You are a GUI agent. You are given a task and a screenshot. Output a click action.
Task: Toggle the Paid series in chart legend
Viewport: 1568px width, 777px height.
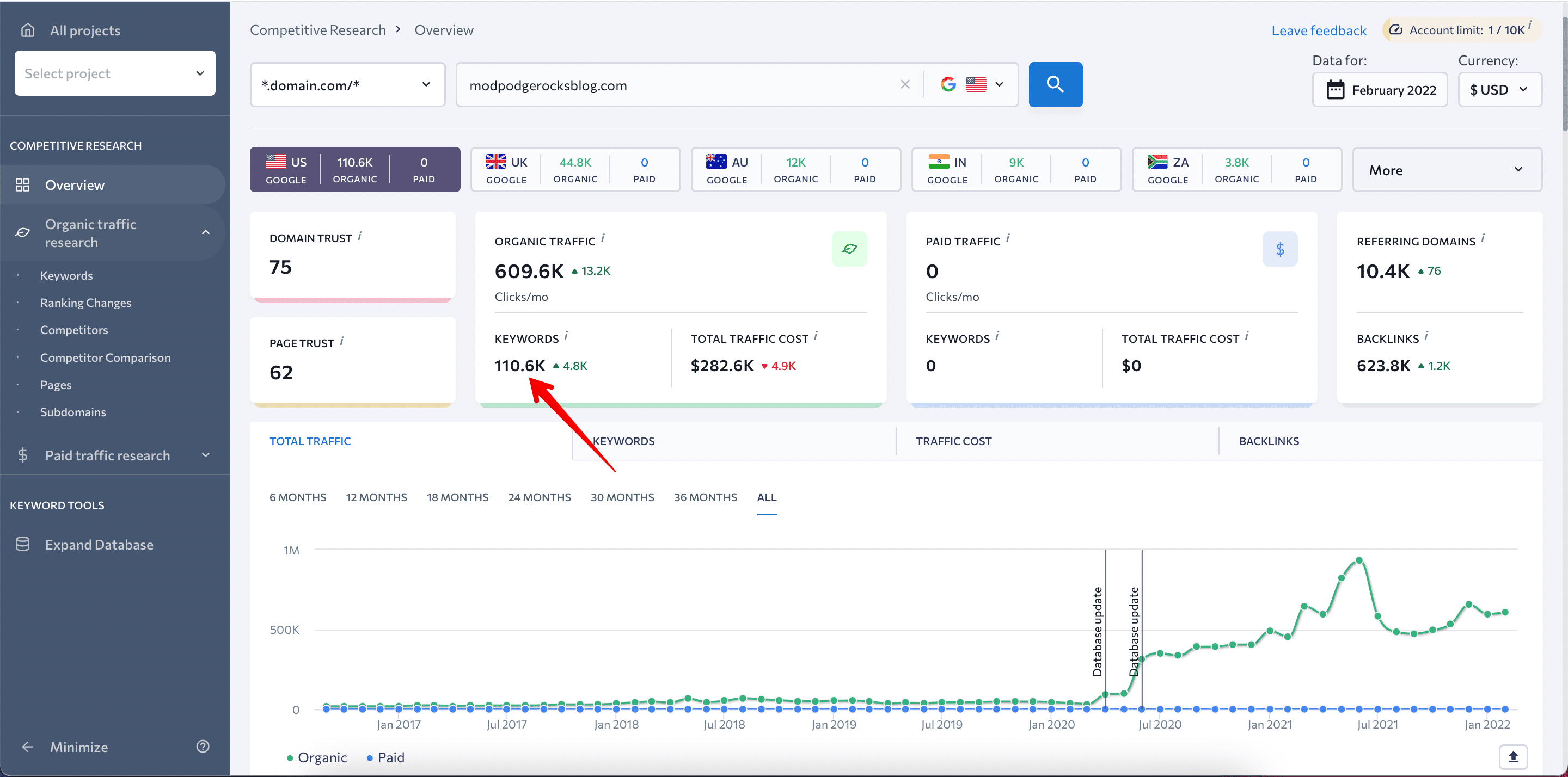pyautogui.click(x=385, y=757)
